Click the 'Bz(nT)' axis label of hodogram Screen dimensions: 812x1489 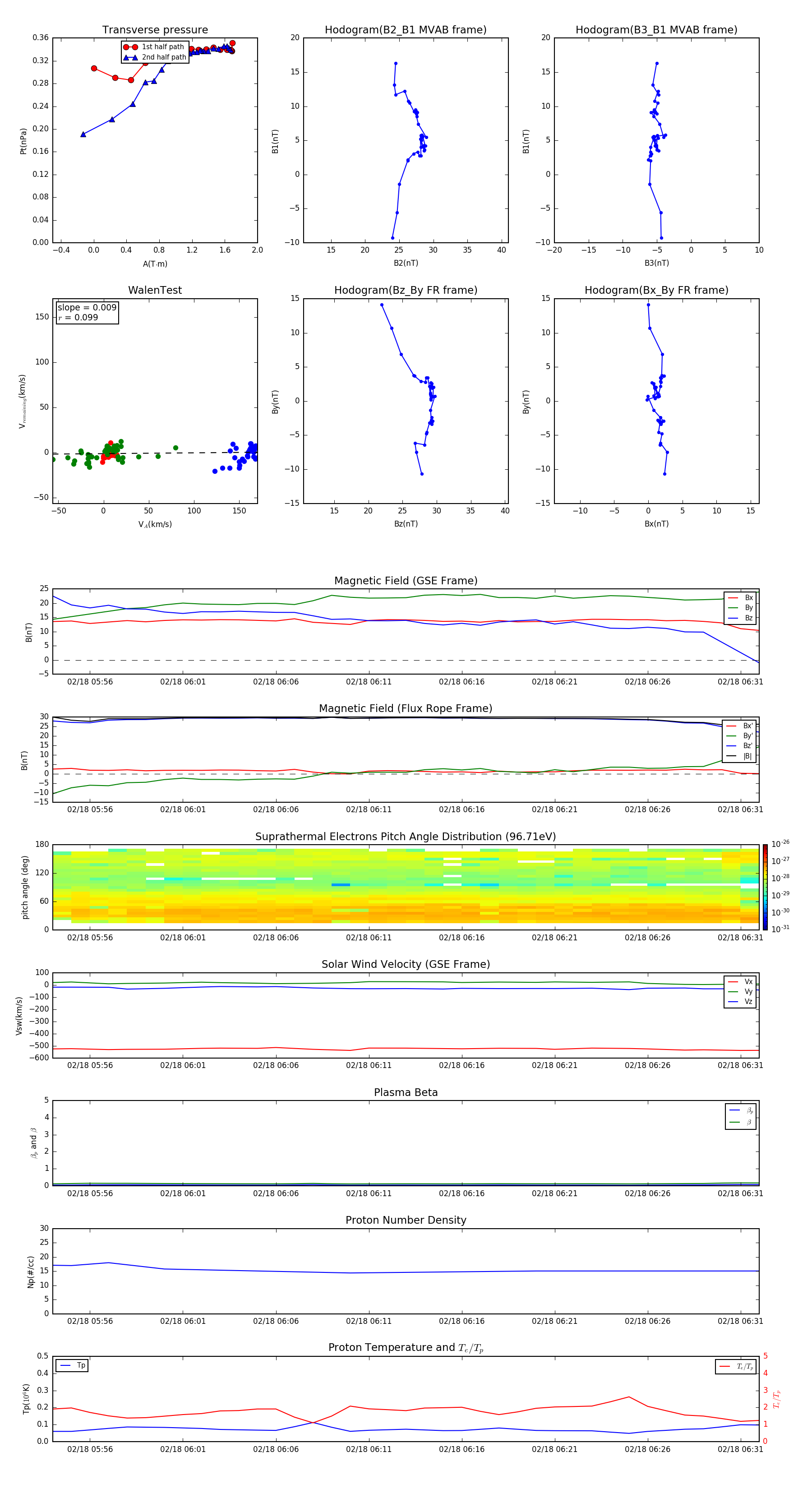(x=406, y=524)
